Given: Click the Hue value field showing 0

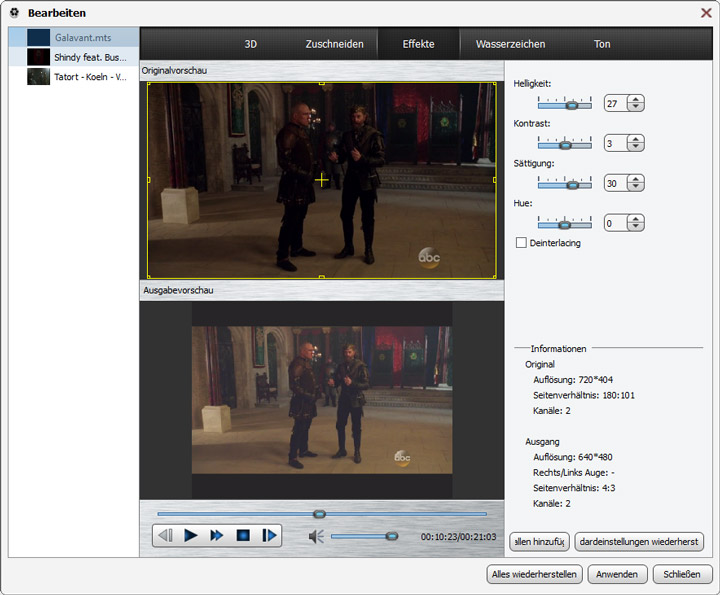Looking at the screenshot, I should tap(616, 223).
